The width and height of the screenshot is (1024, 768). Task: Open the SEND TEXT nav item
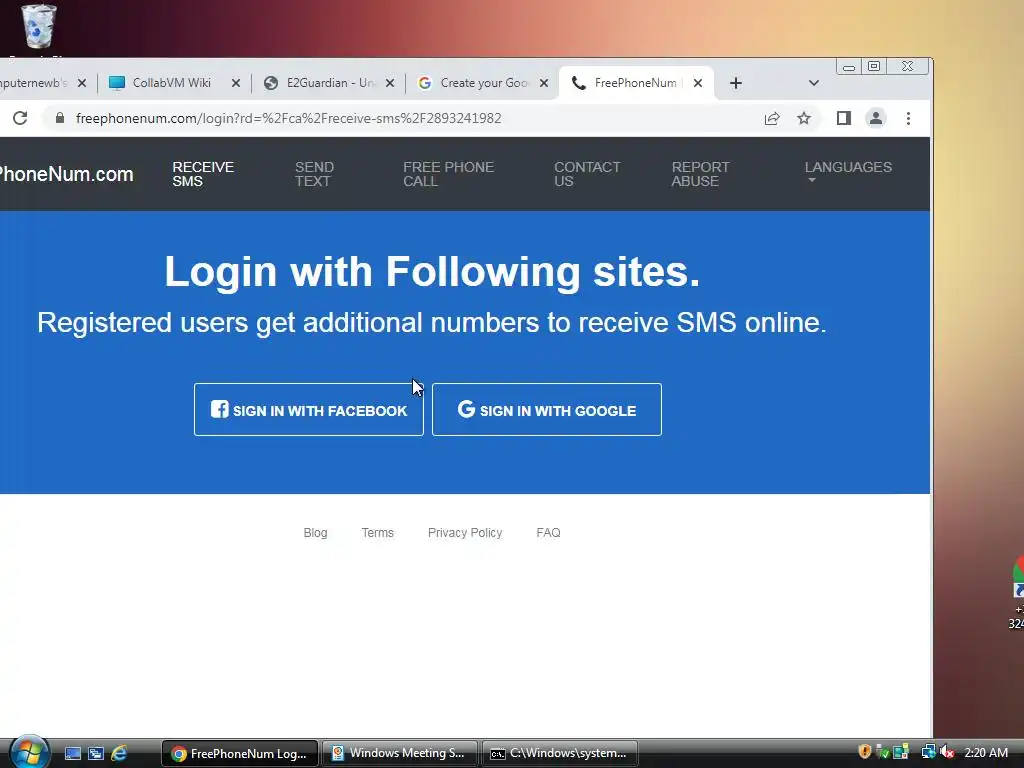[314, 174]
